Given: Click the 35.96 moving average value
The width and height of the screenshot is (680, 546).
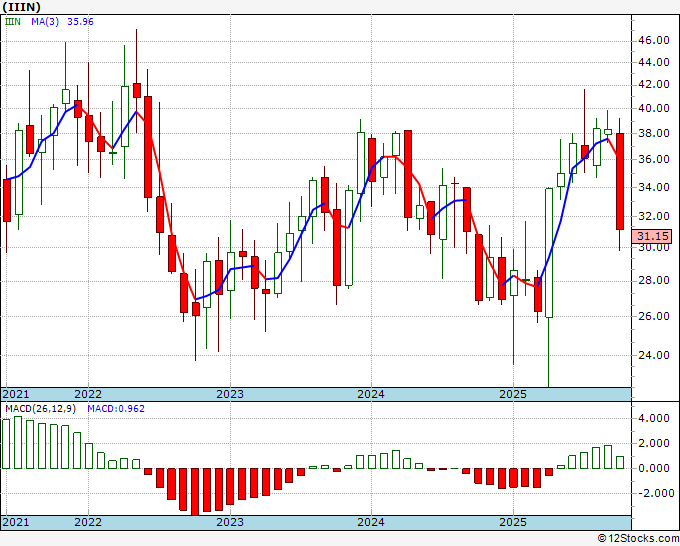Looking at the screenshot, I should [80, 22].
